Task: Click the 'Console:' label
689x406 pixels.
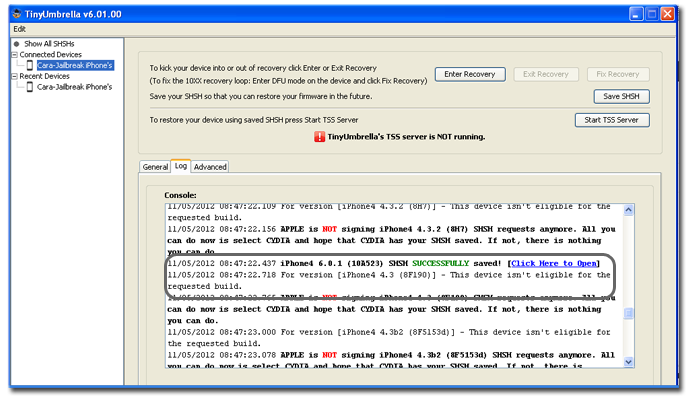Action: [180, 195]
